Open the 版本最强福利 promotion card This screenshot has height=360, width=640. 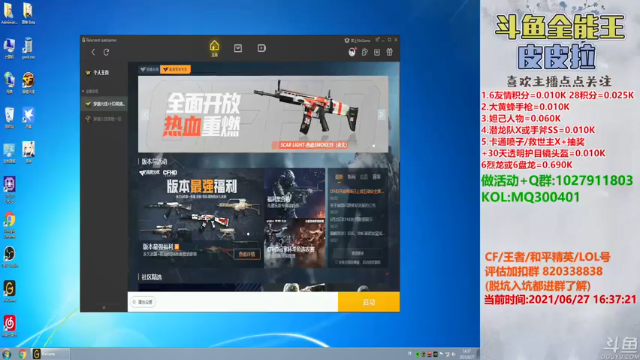tap(201, 218)
